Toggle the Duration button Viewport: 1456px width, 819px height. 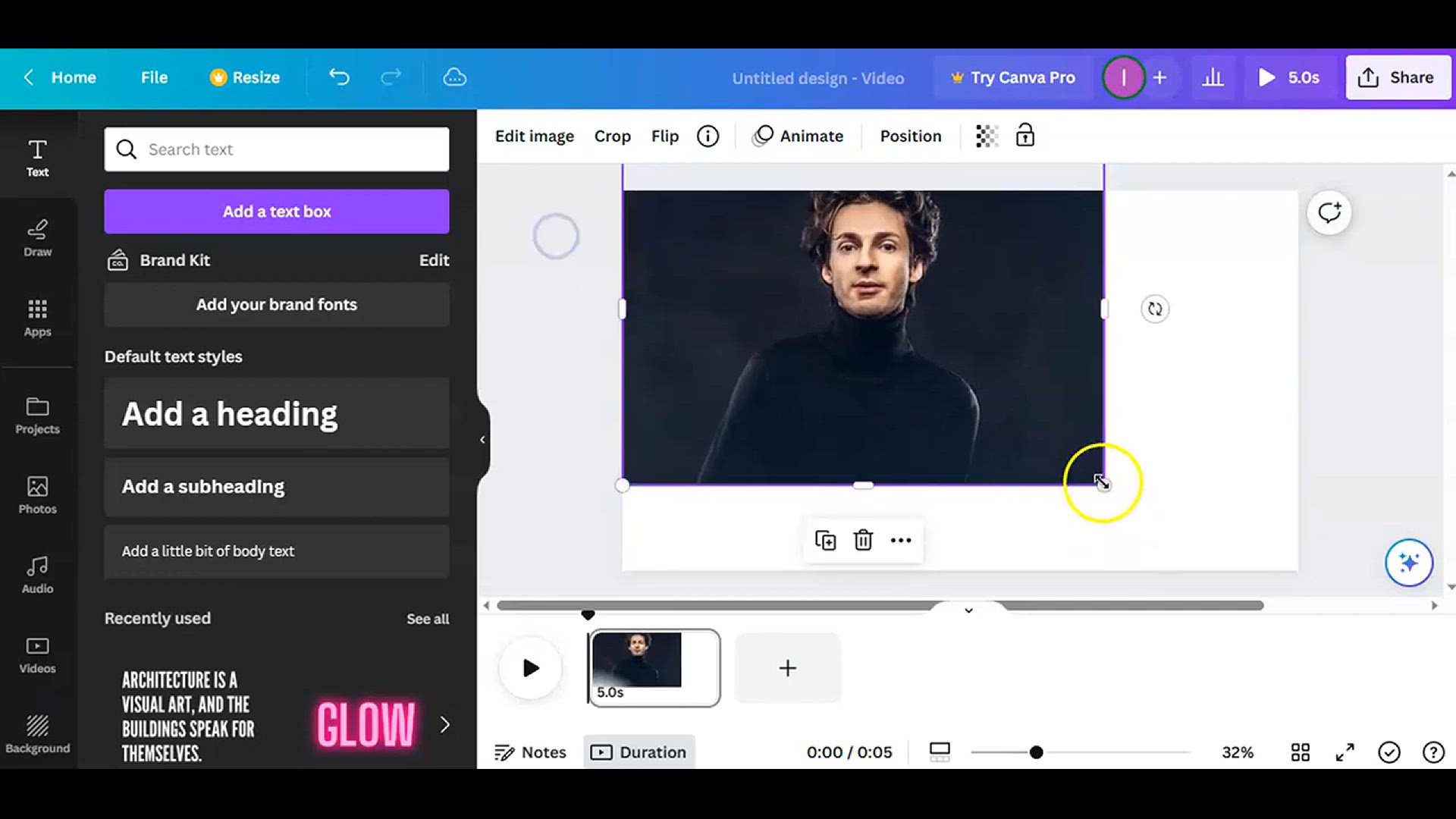point(639,752)
